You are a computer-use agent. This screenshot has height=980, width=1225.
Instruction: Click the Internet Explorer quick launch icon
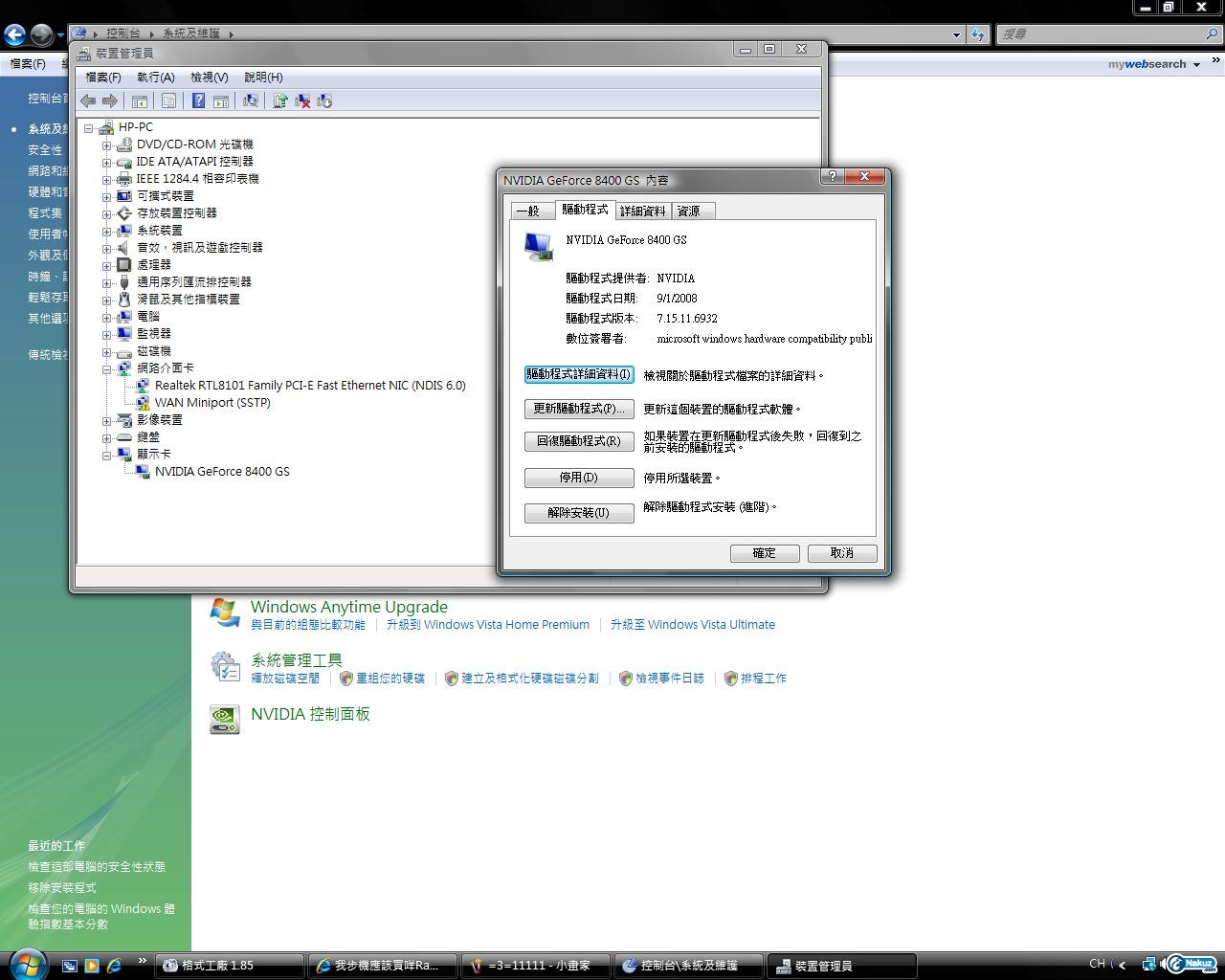(114, 966)
